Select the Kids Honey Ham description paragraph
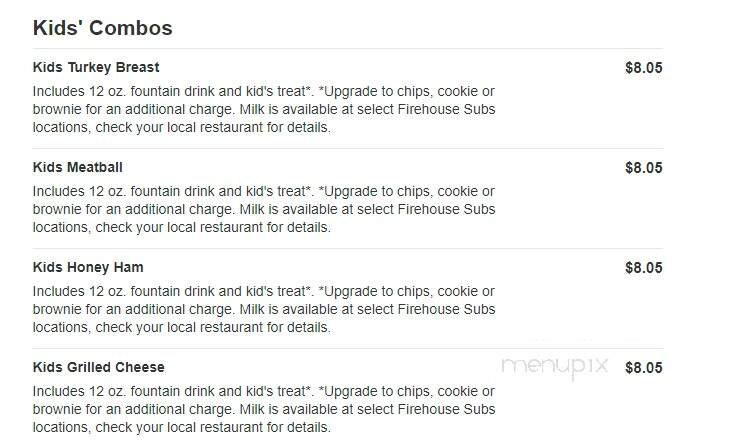This screenshot has height=448, width=734. [x=264, y=309]
